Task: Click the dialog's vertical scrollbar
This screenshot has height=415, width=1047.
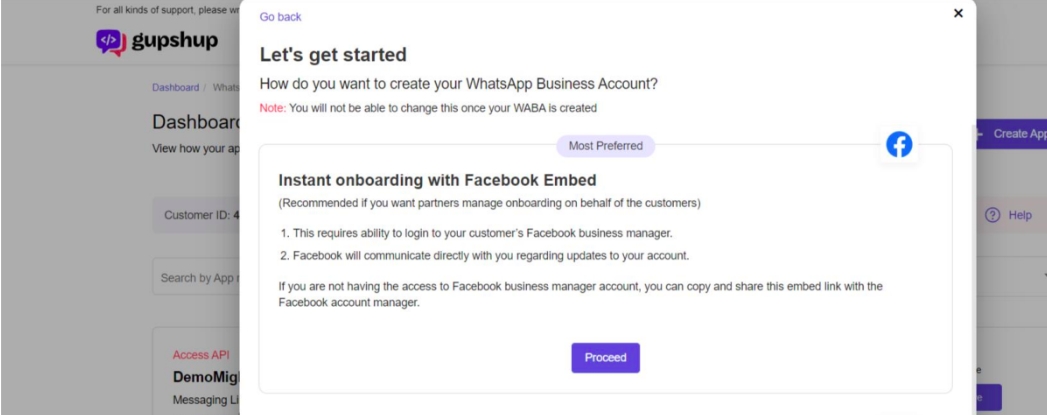Action: tap(972, 267)
